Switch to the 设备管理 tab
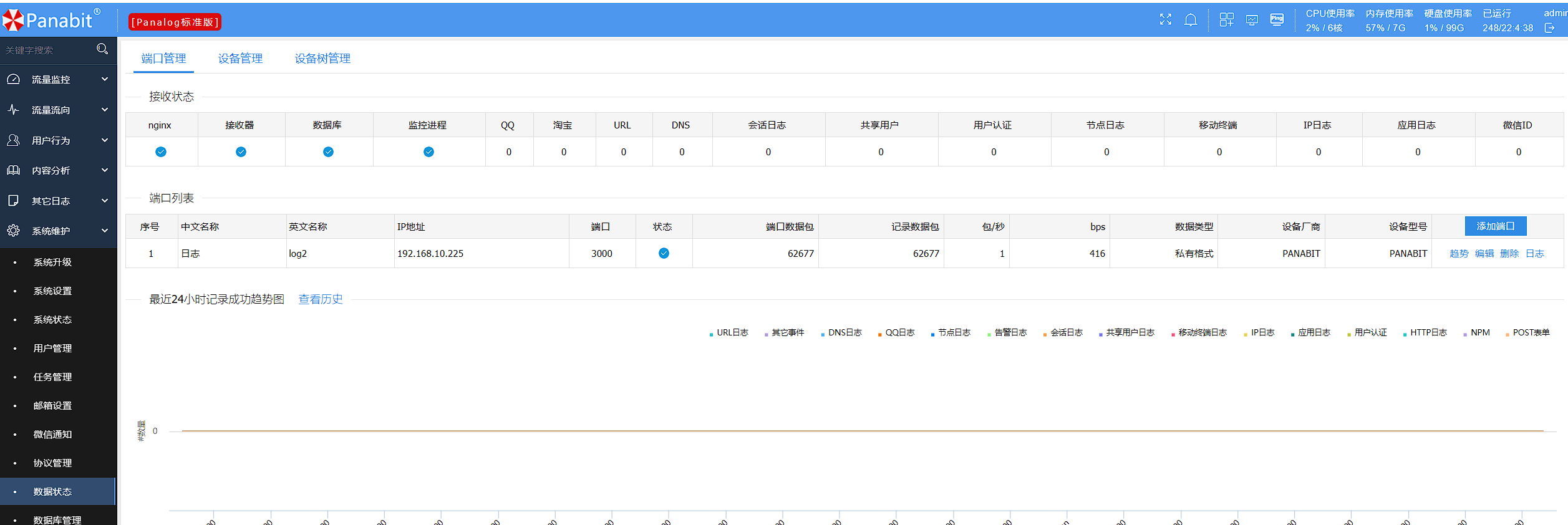The width and height of the screenshot is (1568, 525). point(240,58)
